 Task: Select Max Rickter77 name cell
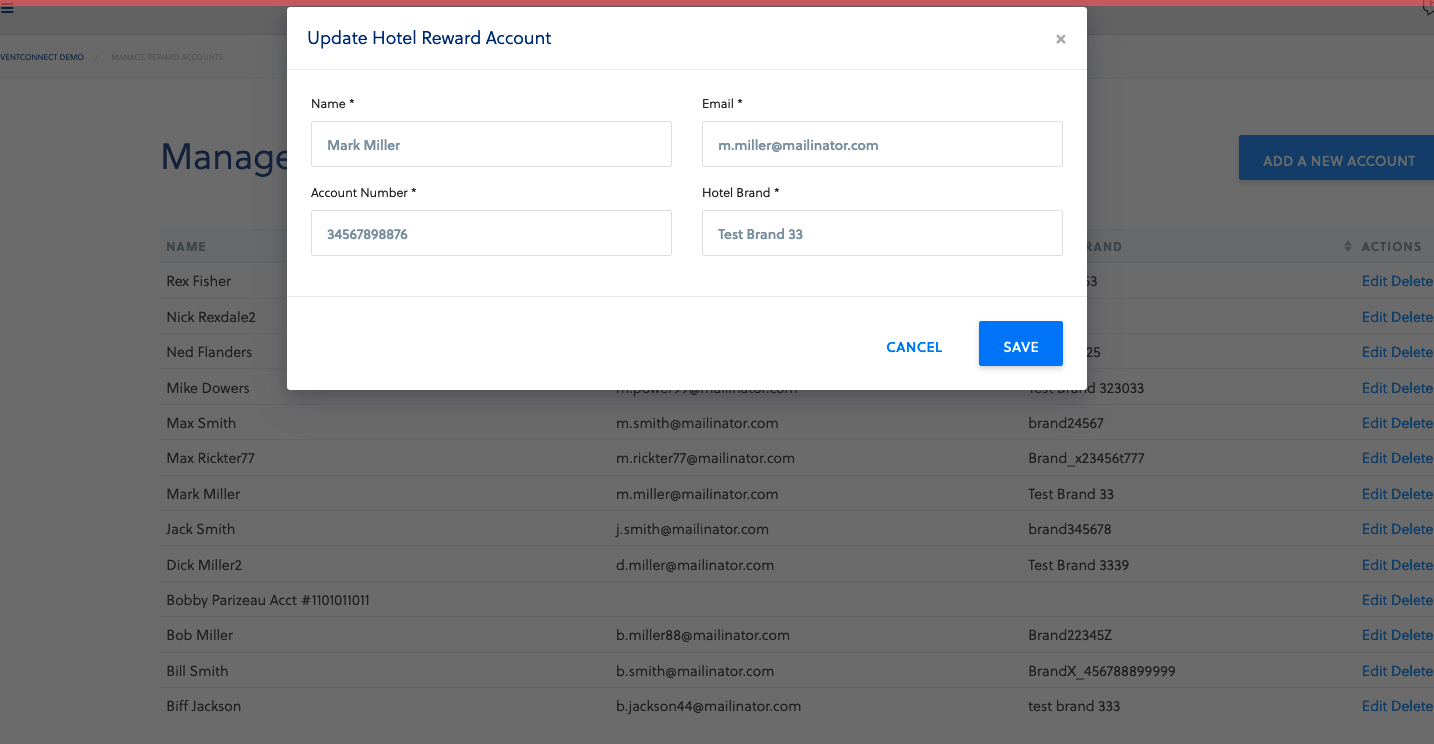pyautogui.click(x=210, y=458)
